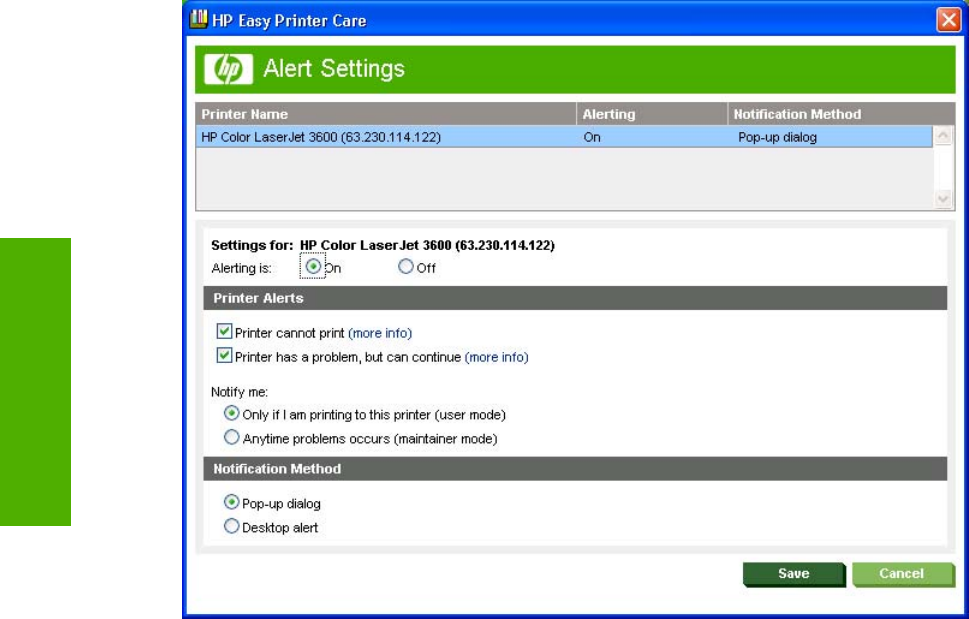The image size is (969, 619).
Task: Open more info for printer problem can continue
Action: pyautogui.click(x=496, y=357)
